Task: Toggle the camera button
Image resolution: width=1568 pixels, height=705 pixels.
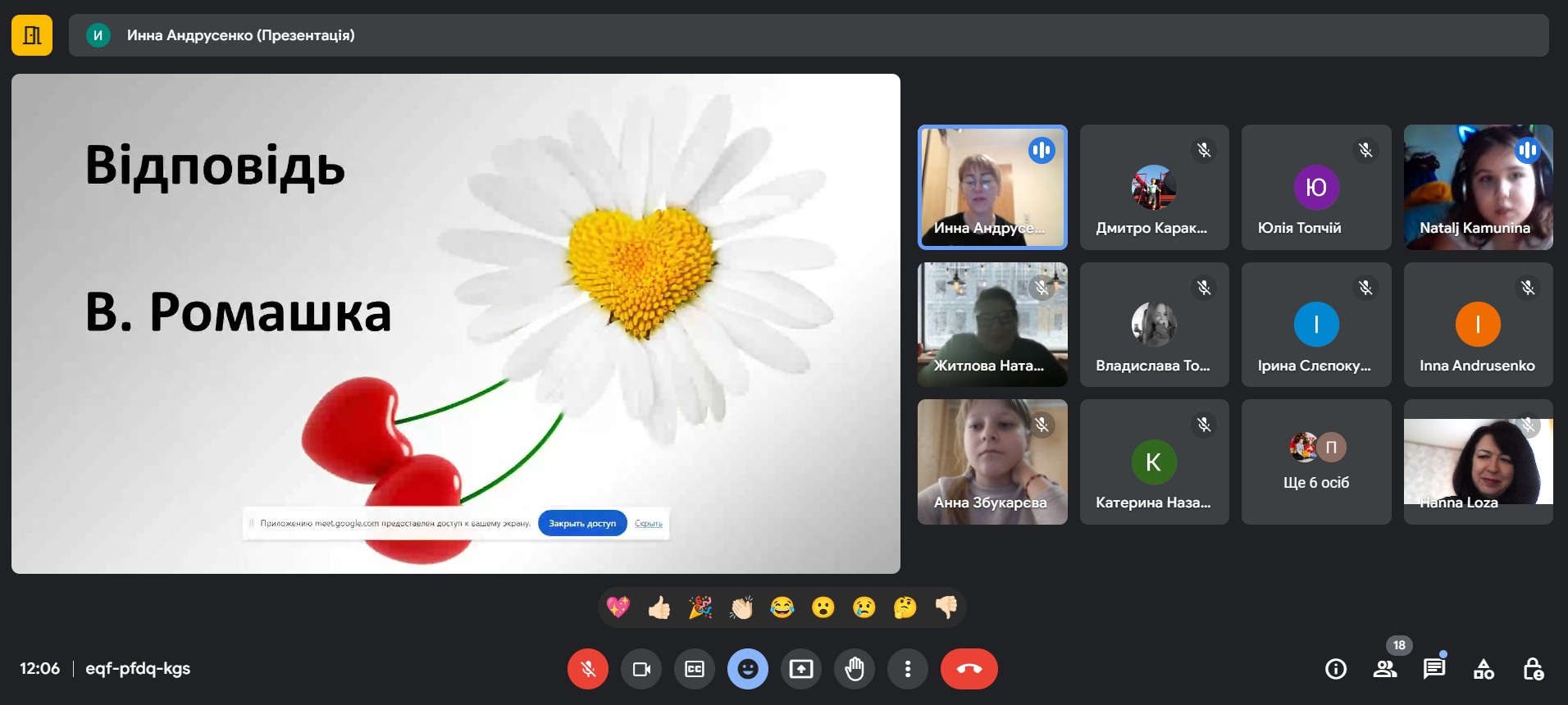Action: click(641, 669)
